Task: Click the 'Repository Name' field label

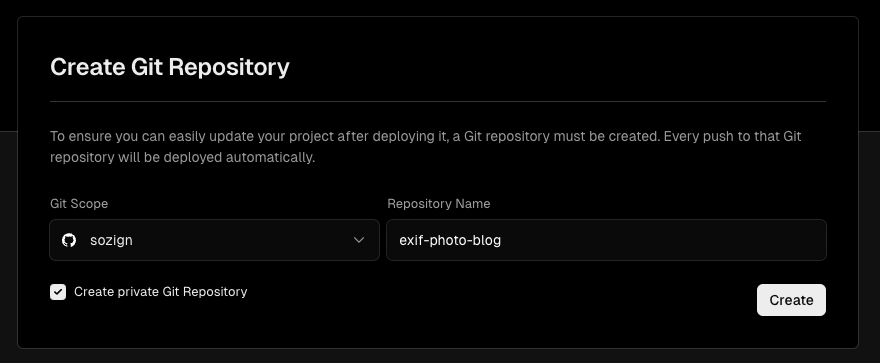Action: point(439,204)
